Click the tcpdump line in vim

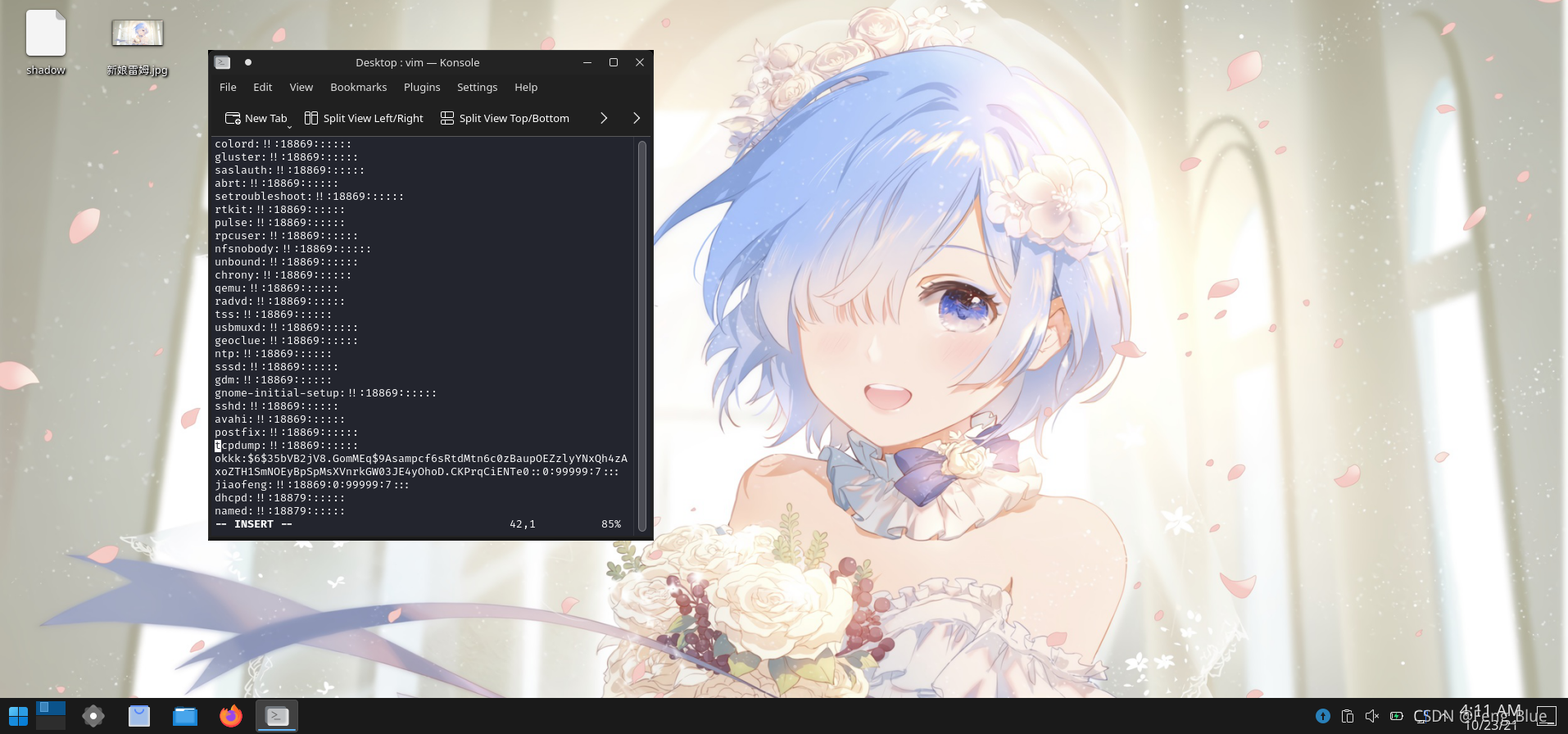pos(286,446)
